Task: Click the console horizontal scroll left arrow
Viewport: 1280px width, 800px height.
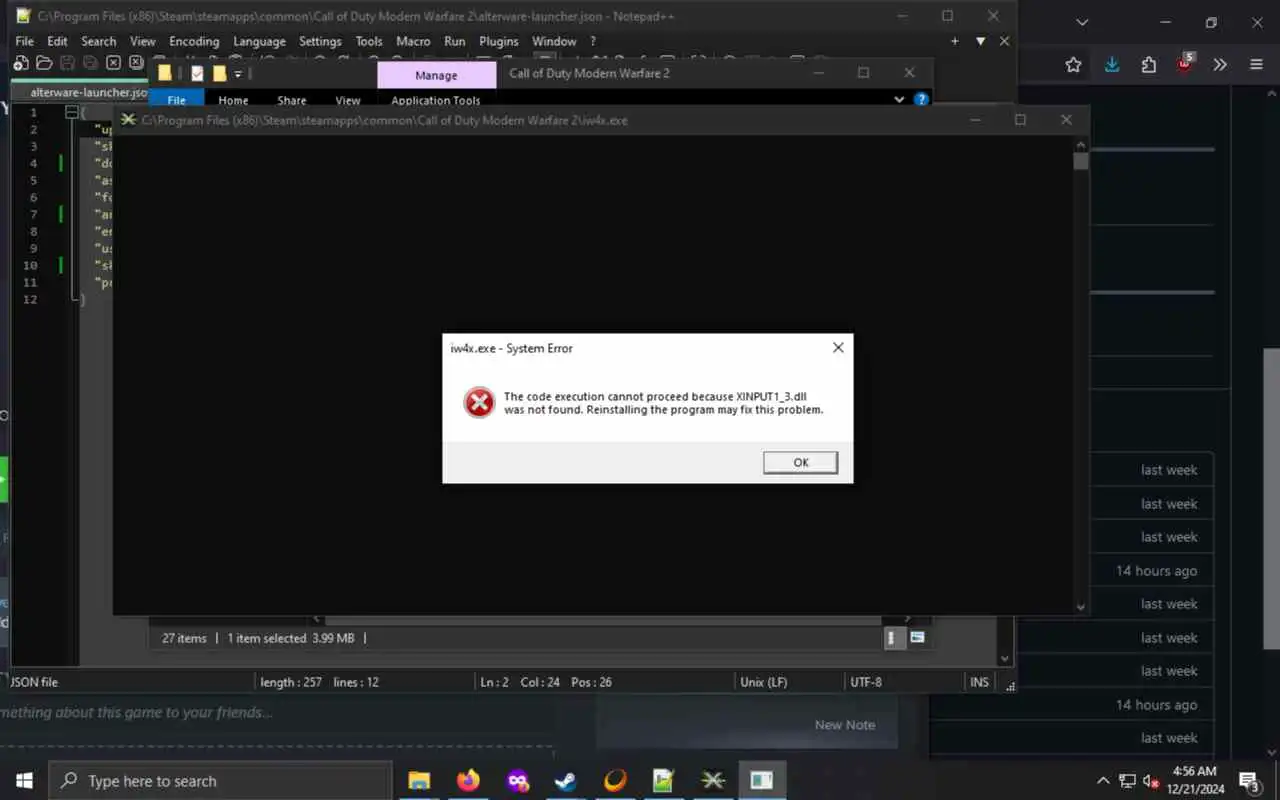Action: [x=318, y=619]
